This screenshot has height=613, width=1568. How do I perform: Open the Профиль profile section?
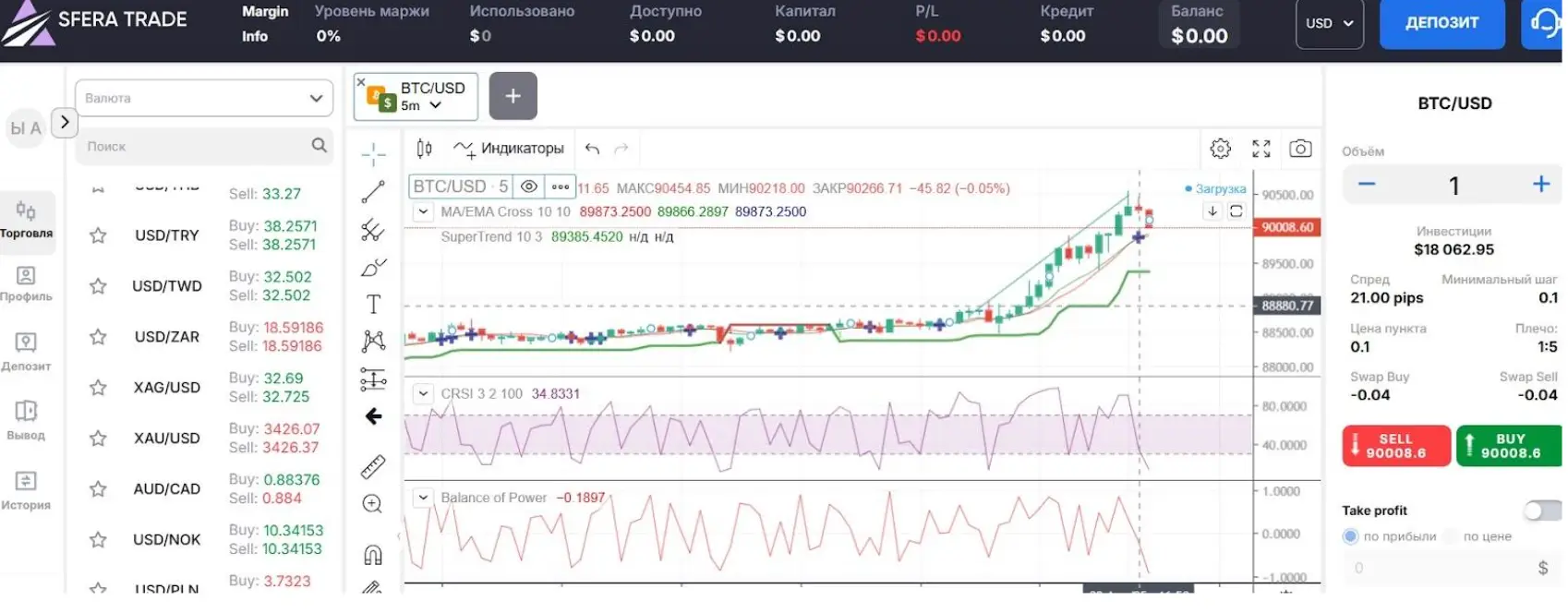pos(26,283)
